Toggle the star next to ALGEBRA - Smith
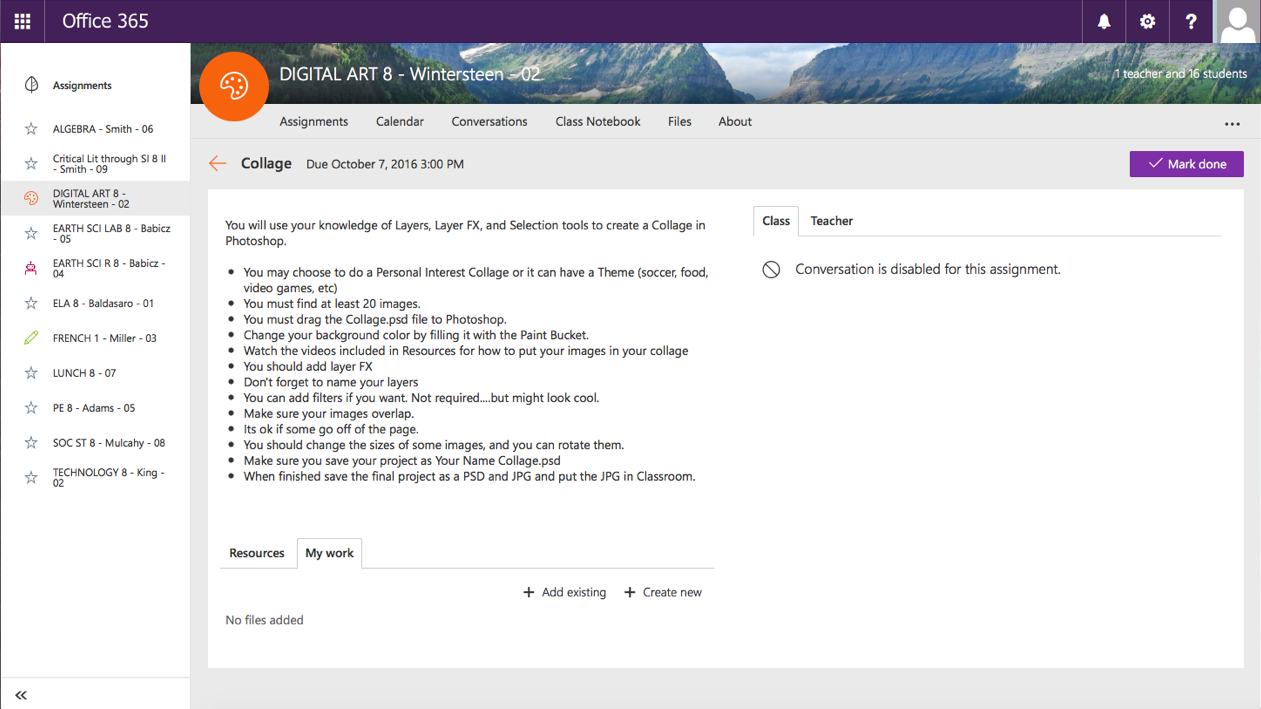 [x=31, y=129]
